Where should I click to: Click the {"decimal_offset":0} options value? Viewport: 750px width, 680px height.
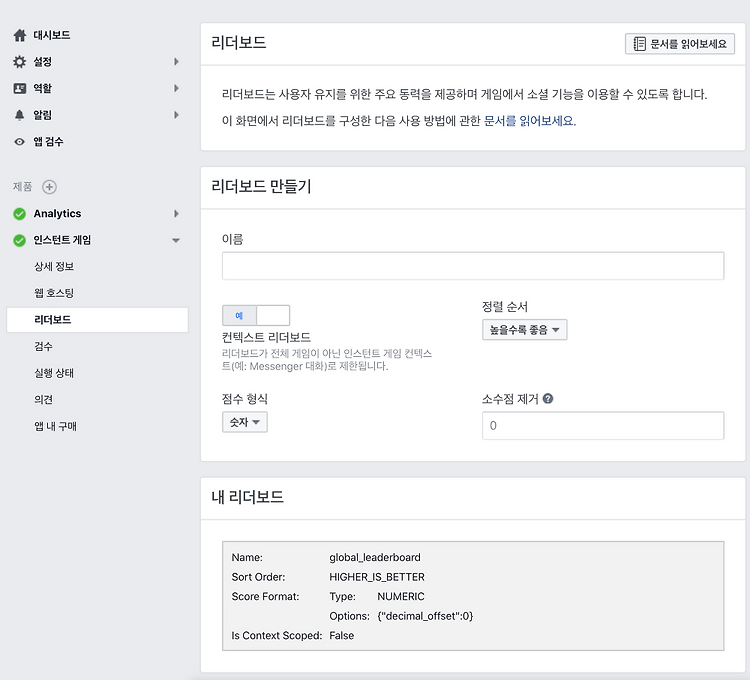tap(425, 616)
